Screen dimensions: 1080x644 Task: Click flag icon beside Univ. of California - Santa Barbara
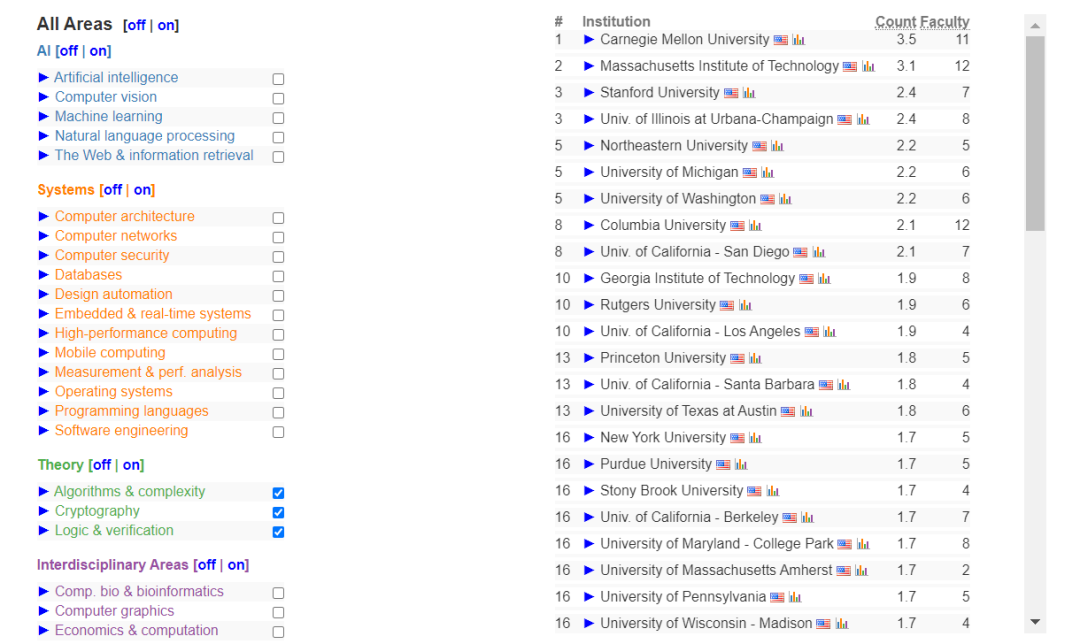[826, 385]
